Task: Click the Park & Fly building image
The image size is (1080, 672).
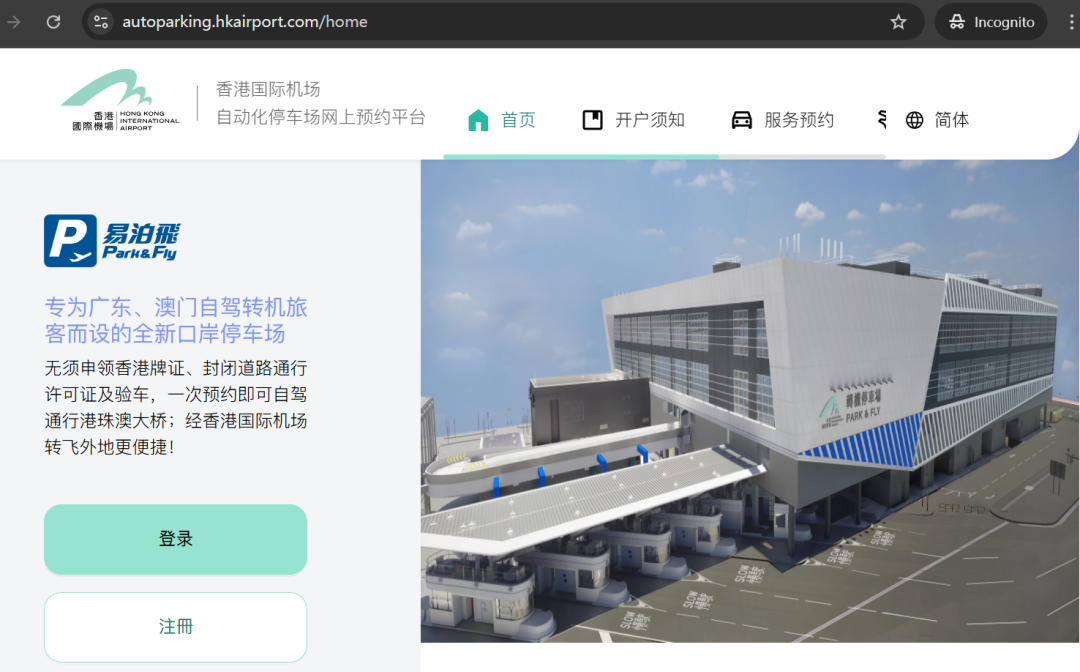Action: click(749, 401)
